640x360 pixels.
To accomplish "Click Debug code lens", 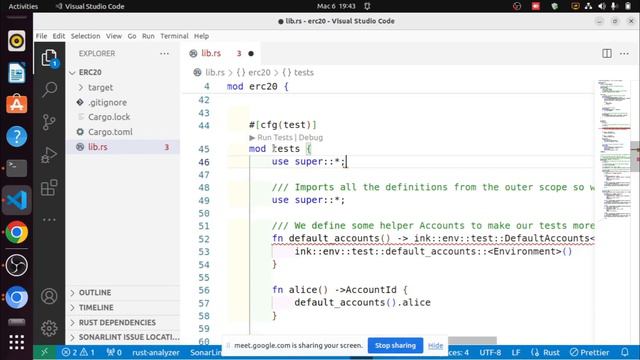I will [x=311, y=138].
